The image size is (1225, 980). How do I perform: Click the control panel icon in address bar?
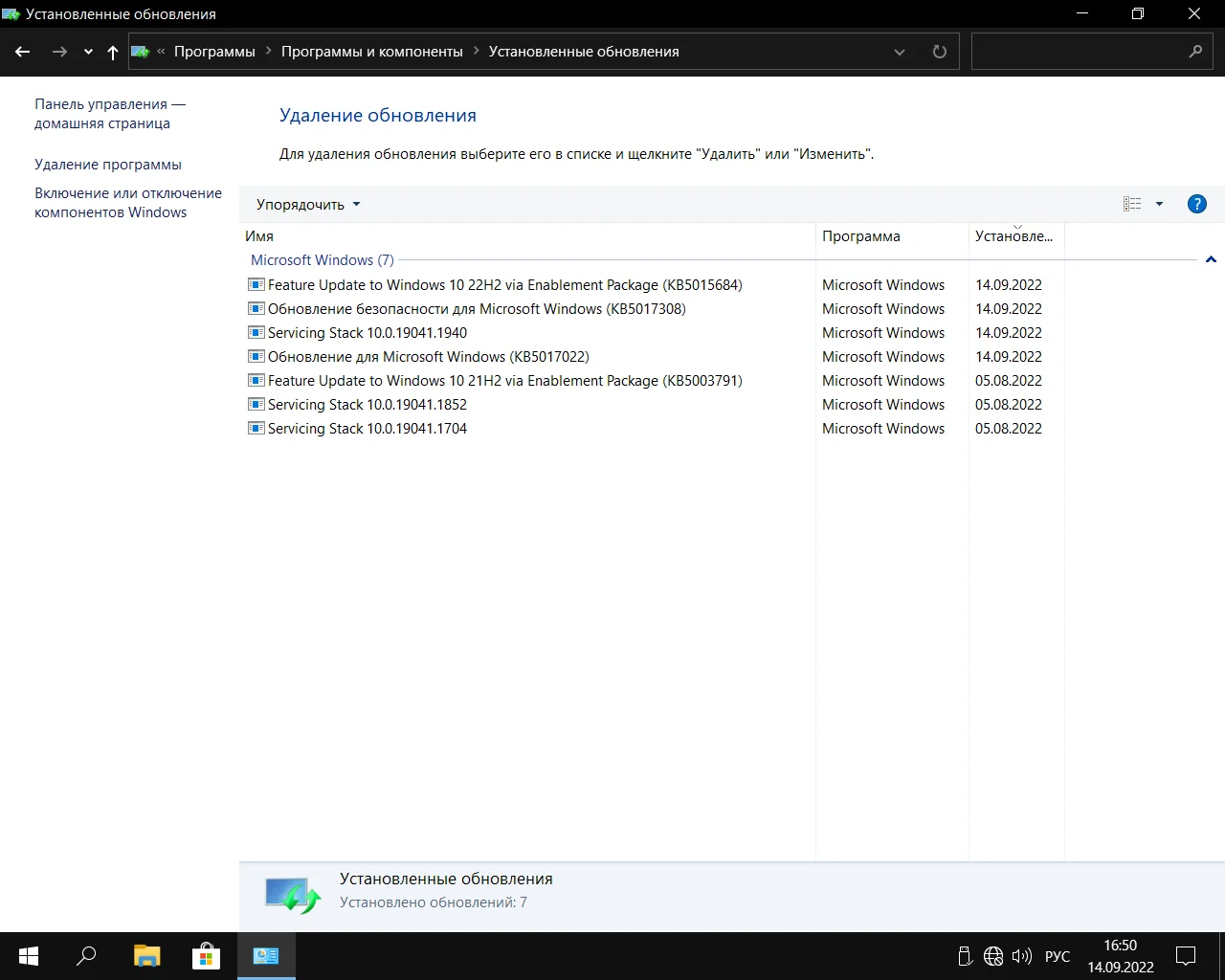(x=141, y=52)
